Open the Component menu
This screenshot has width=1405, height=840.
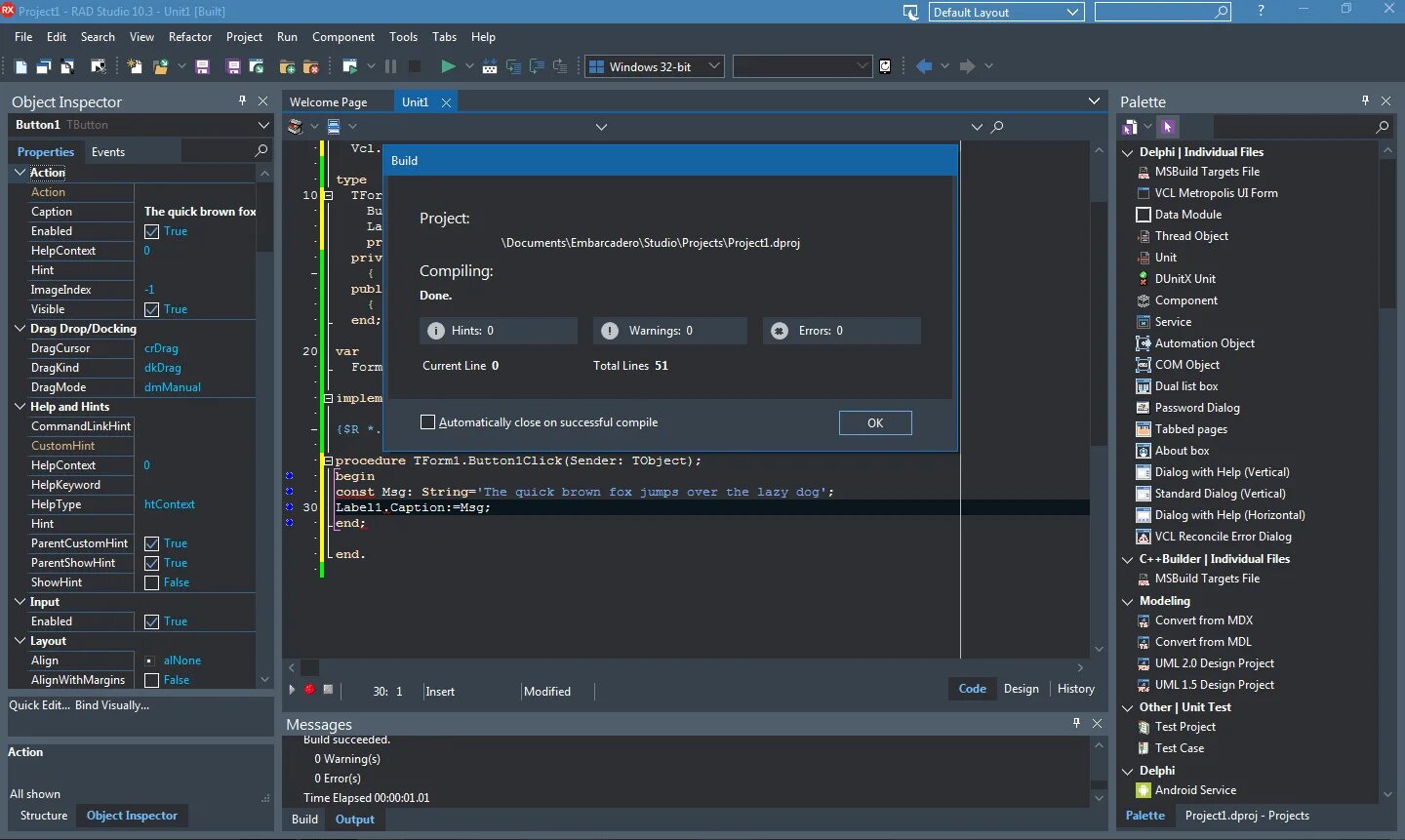(343, 37)
